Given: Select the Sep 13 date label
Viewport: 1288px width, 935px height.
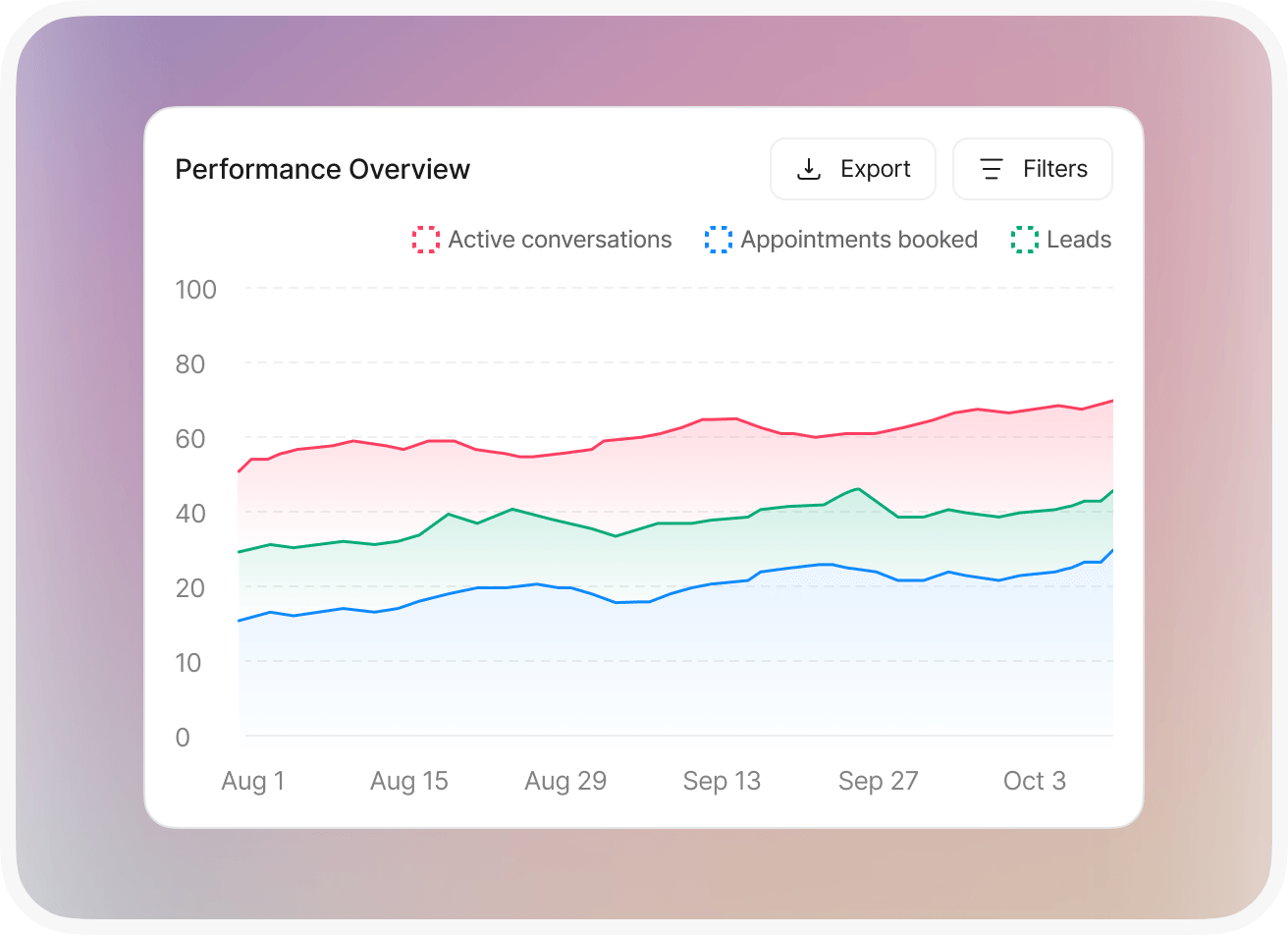Looking at the screenshot, I should point(722,781).
